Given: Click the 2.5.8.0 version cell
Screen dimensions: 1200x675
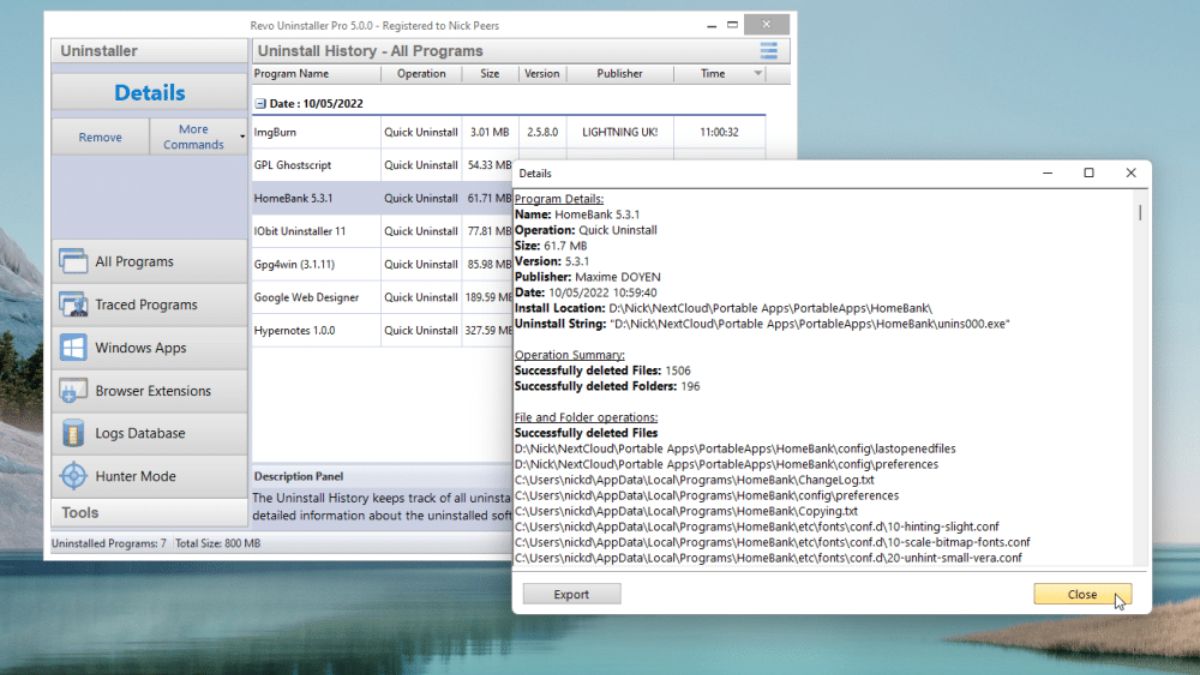Looking at the screenshot, I should click(x=542, y=132).
